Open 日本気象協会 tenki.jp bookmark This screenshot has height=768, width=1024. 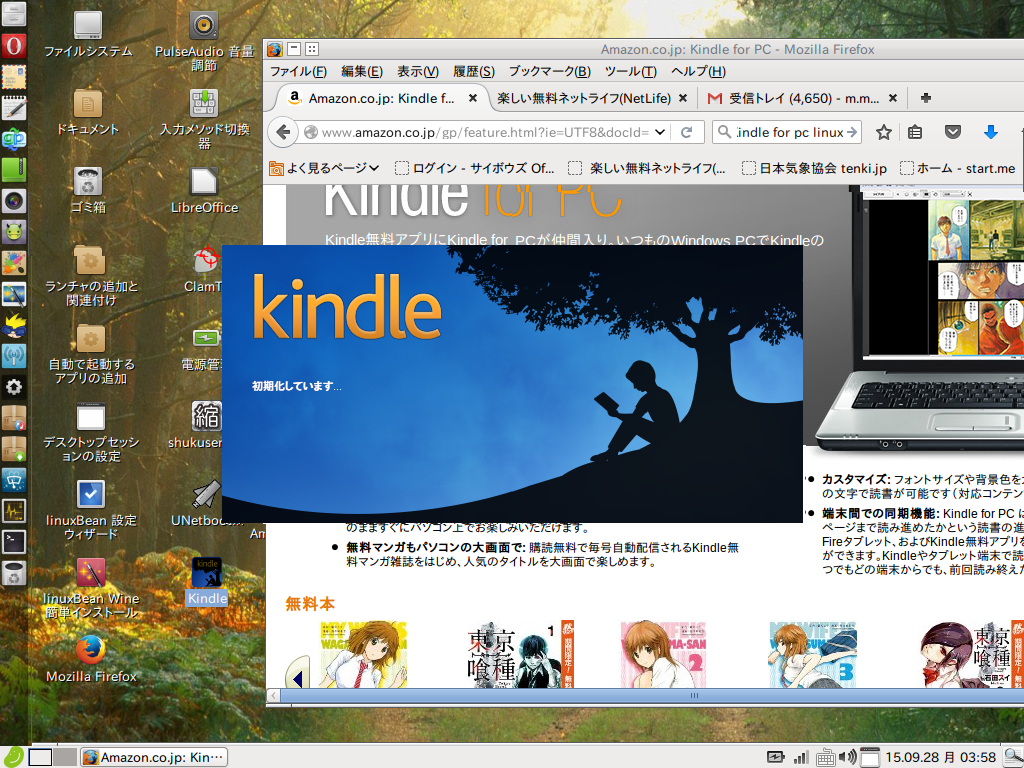814,168
